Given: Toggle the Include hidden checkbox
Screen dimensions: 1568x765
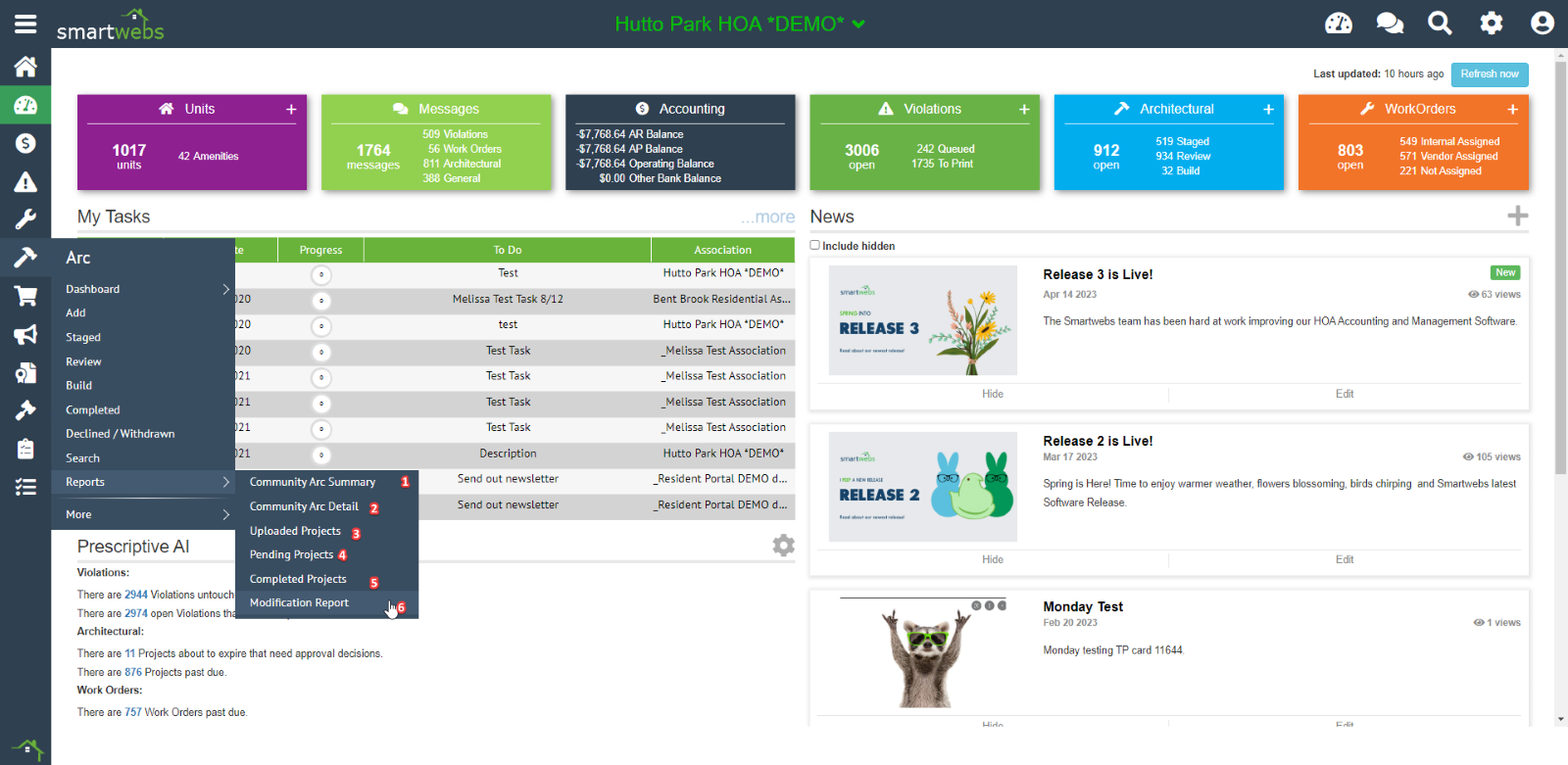Looking at the screenshot, I should 814,245.
